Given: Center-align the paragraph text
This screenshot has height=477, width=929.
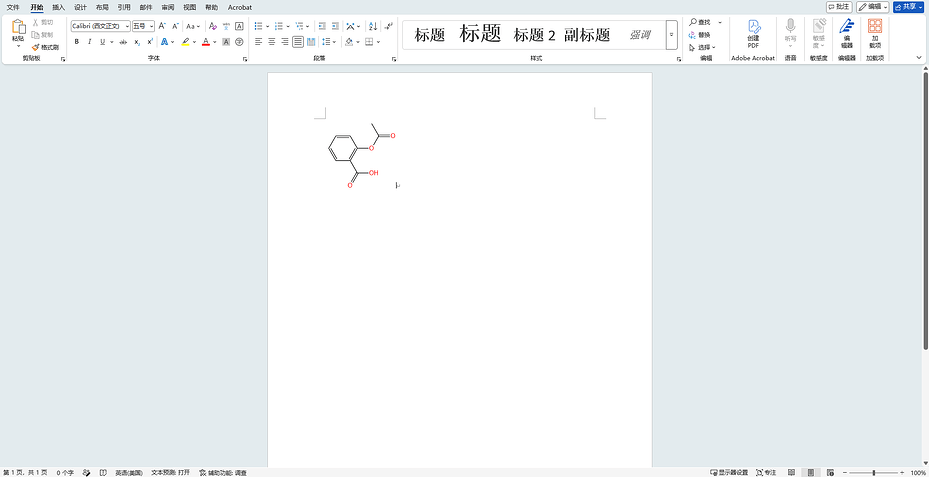Looking at the screenshot, I should pyautogui.click(x=272, y=42).
